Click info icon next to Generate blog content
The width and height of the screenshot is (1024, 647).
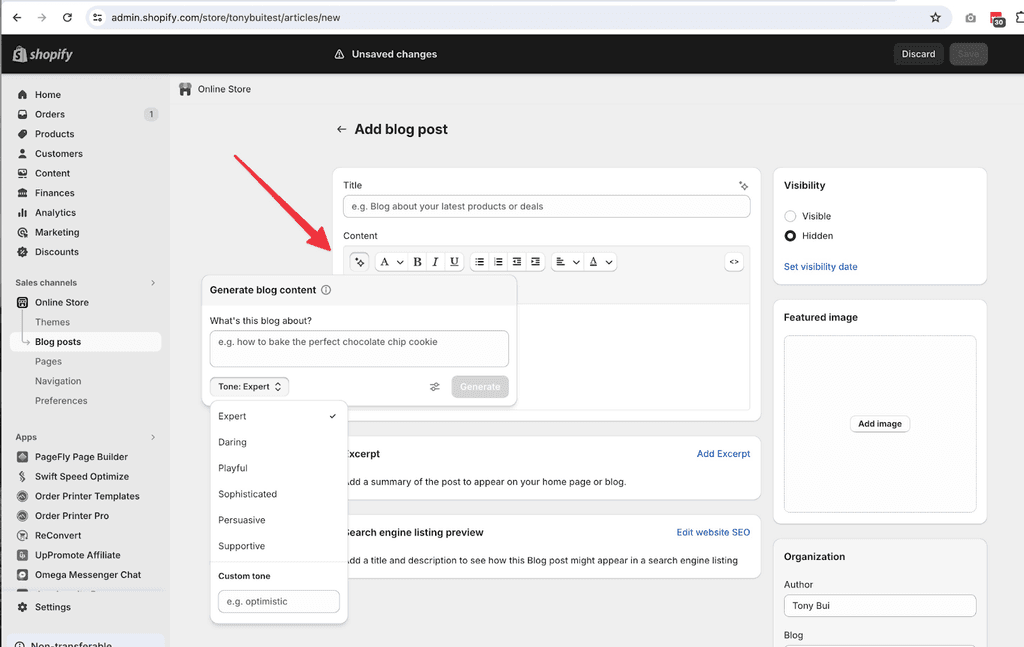326,290
